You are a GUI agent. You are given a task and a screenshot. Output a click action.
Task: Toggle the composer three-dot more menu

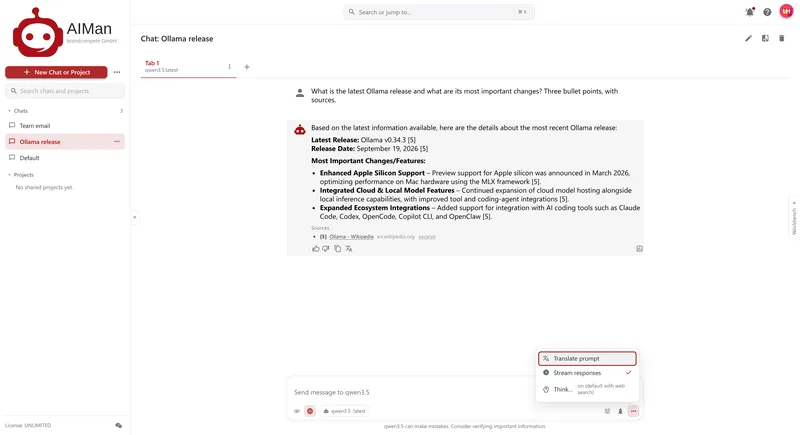pos(633,411)
